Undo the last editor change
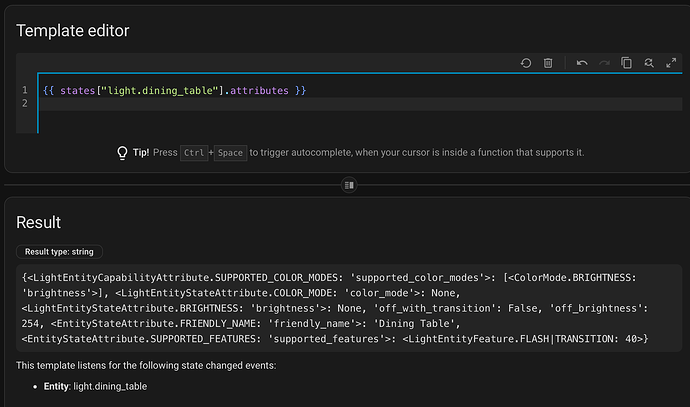Image resolution: width=690 pixels, height=407 pixels. (582, 63)
